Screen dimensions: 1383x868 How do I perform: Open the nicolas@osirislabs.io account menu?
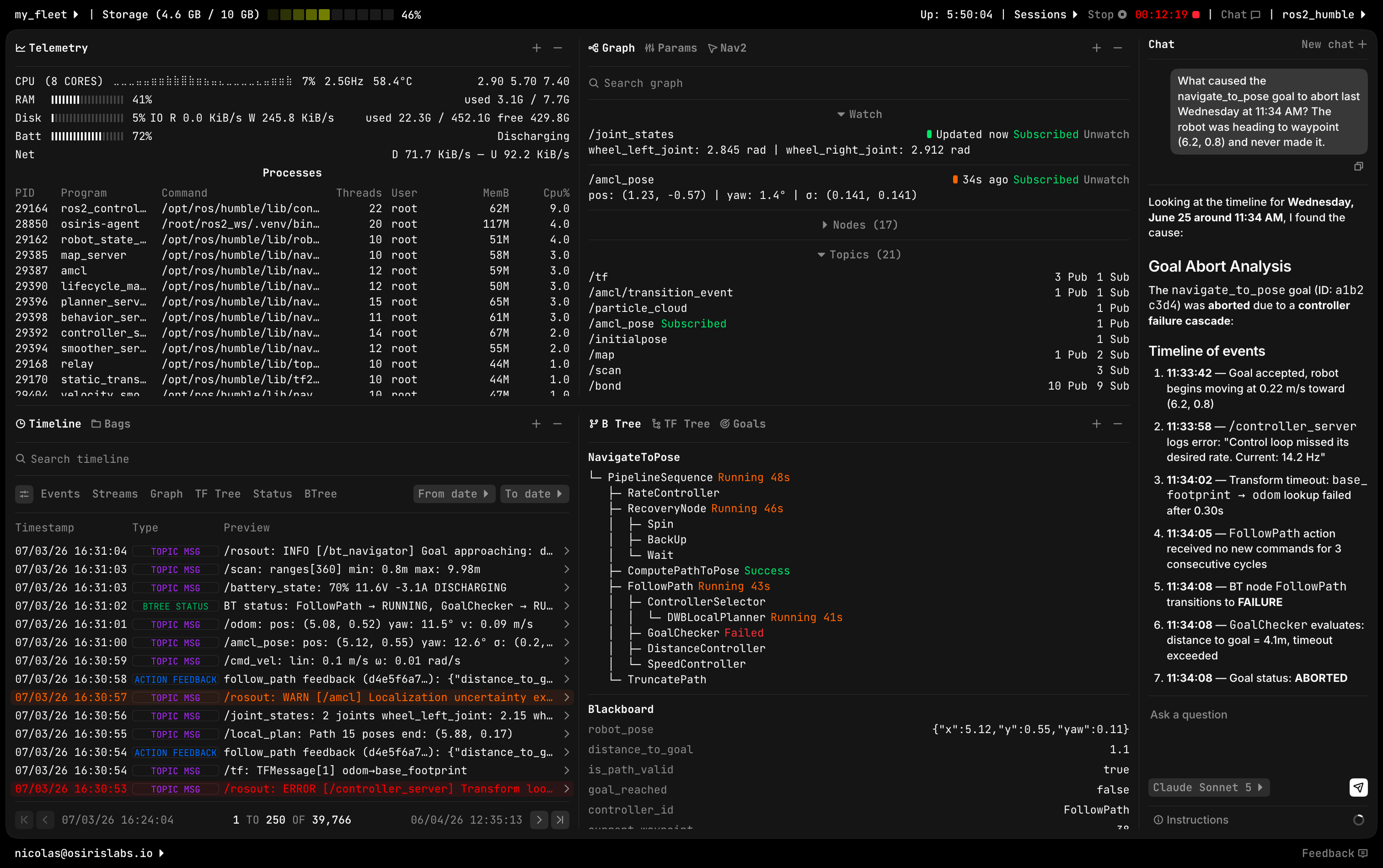89,853
